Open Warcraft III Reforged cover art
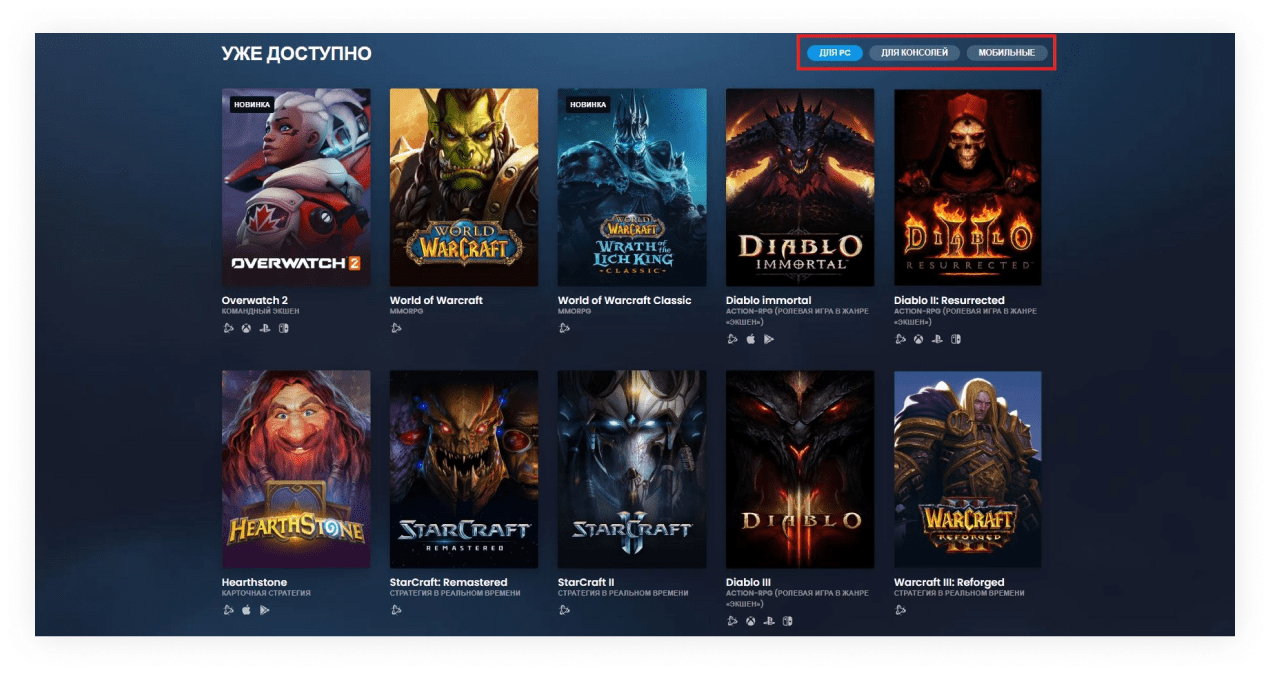The image size is (1270, 674). 968,469
